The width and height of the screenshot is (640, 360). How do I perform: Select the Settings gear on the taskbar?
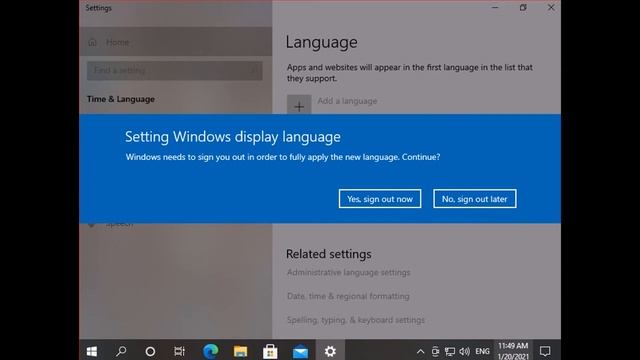tap(330, 351)
